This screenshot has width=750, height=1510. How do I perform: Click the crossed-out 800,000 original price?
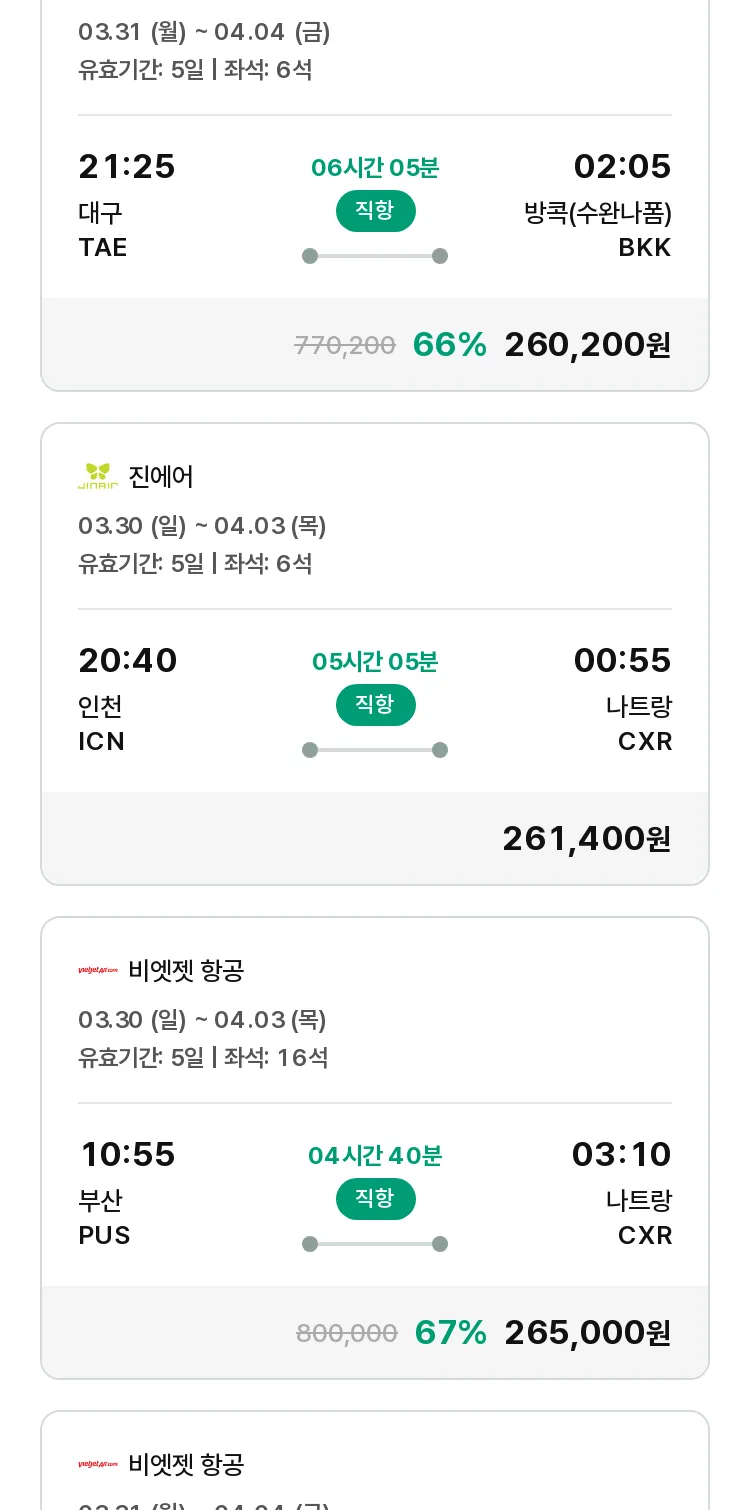[x=347, y=1334]
